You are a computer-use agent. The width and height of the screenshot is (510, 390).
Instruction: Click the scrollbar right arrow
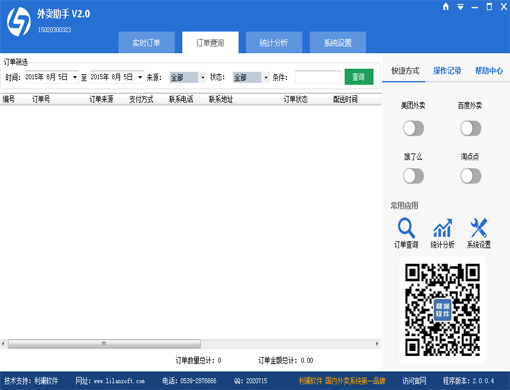click(x=377, y=344)
